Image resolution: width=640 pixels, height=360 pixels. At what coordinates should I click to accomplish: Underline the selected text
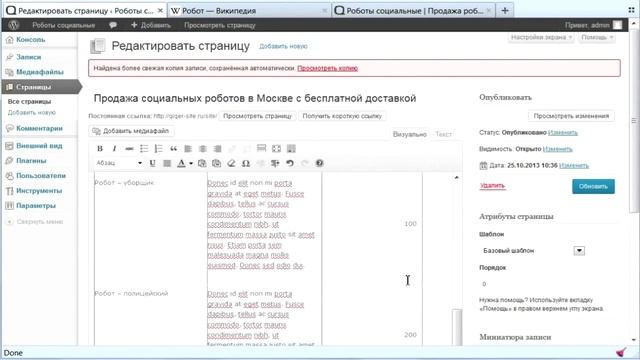tap(152, 163)
